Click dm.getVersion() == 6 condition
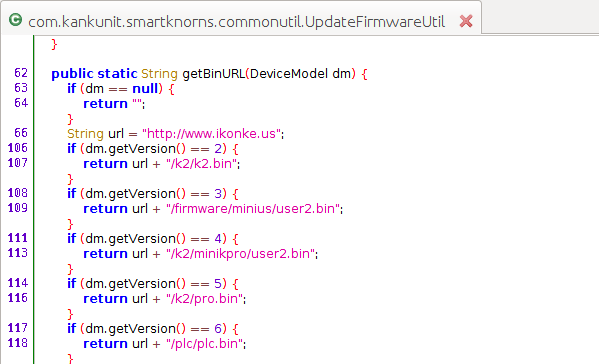This screenshot has height=364, width=599. (x=154, y=329)
